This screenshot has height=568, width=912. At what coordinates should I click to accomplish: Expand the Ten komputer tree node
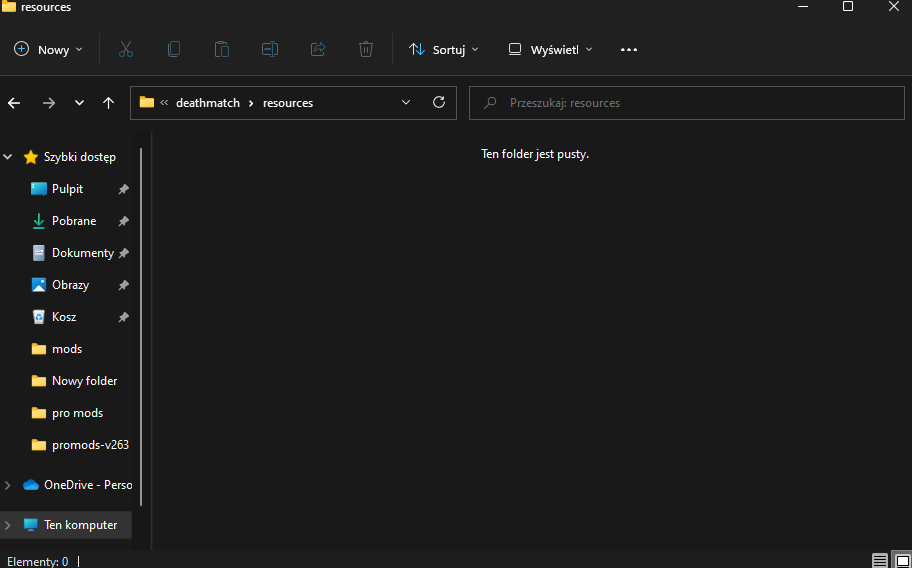click(x=8, y=525)
